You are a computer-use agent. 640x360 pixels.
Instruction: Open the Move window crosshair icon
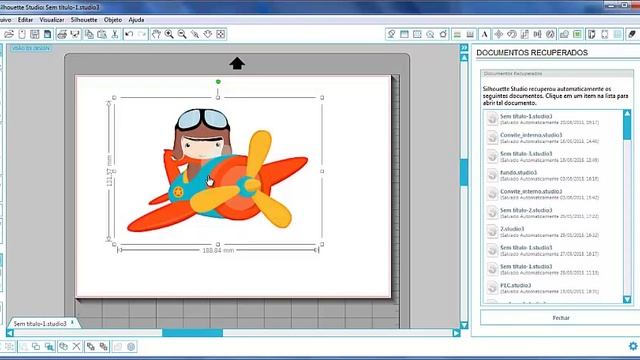click(498, 34)
